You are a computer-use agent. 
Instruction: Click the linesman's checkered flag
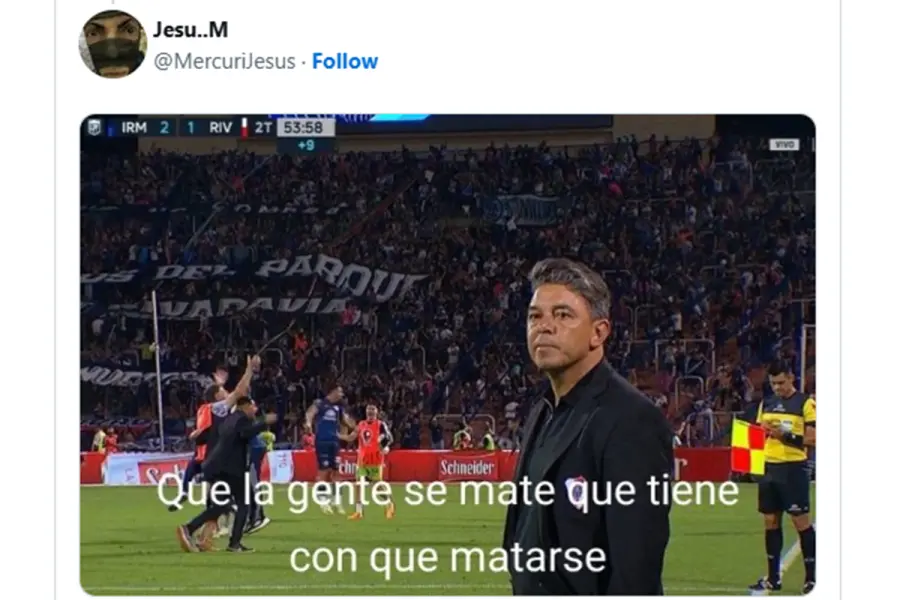click(x=748, y=447)
